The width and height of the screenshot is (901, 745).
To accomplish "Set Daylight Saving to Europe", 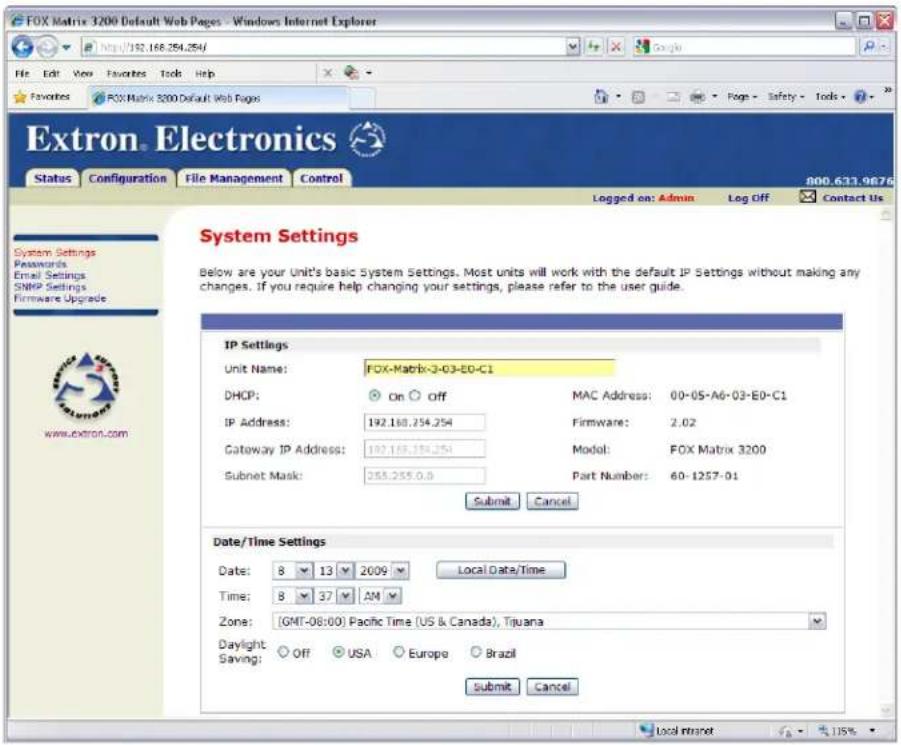I will [399, 652].
